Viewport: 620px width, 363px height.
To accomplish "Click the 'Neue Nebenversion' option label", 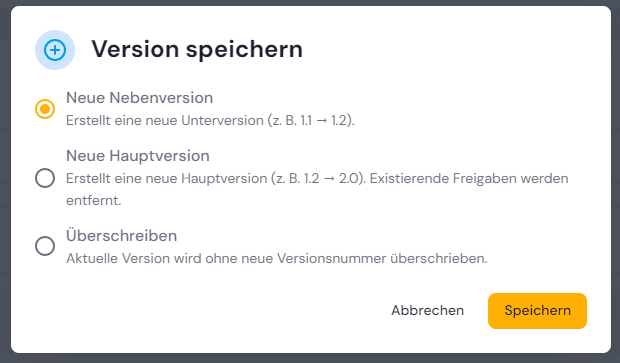I will pyautogui.click(x=140, y=98).
